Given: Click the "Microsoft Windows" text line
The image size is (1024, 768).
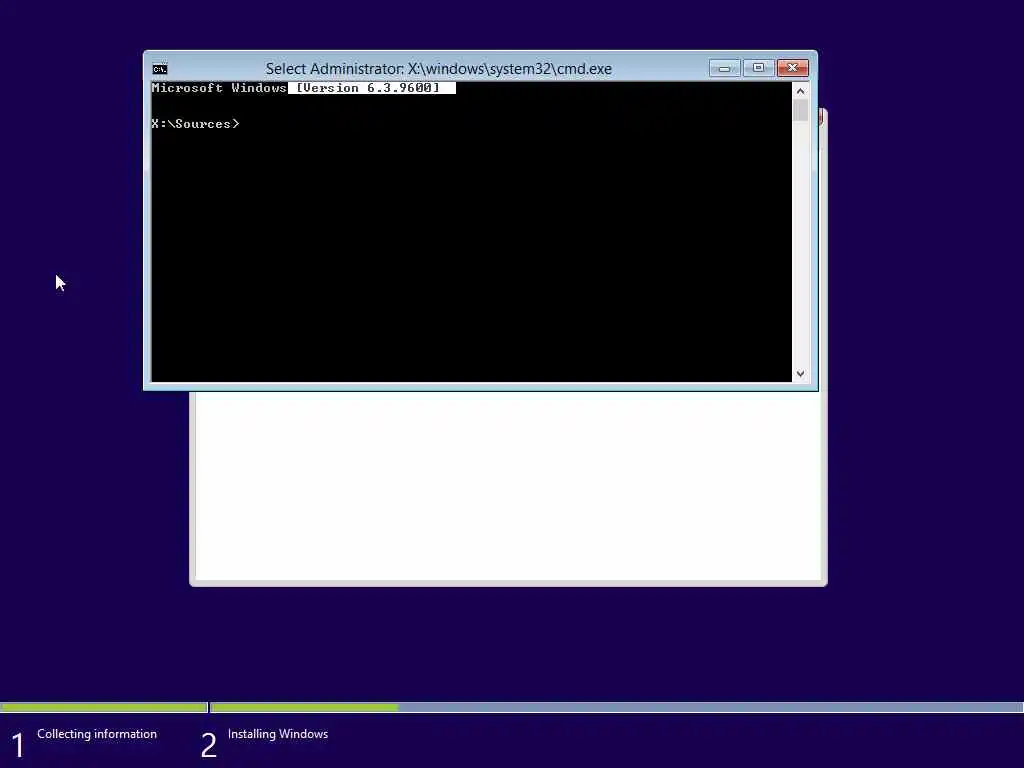Looking at the screenshot, I should point(219,88).
